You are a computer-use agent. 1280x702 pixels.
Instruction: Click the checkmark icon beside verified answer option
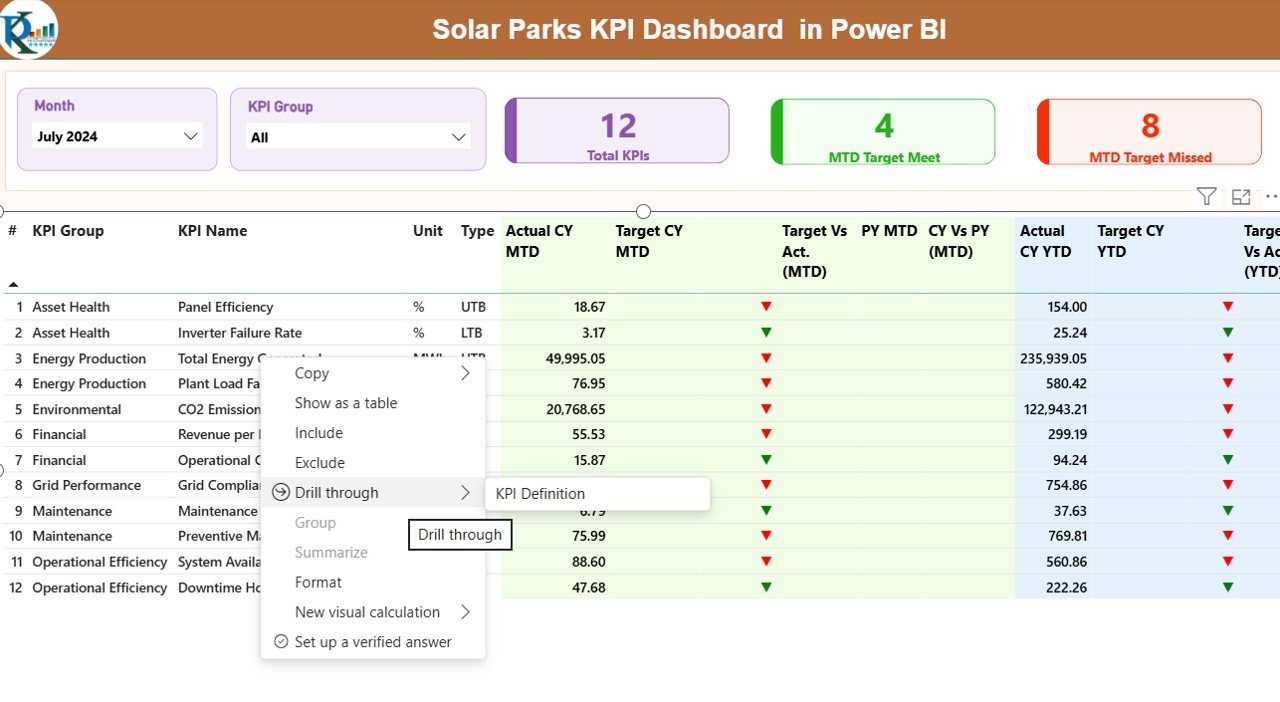tap(280, 642)
